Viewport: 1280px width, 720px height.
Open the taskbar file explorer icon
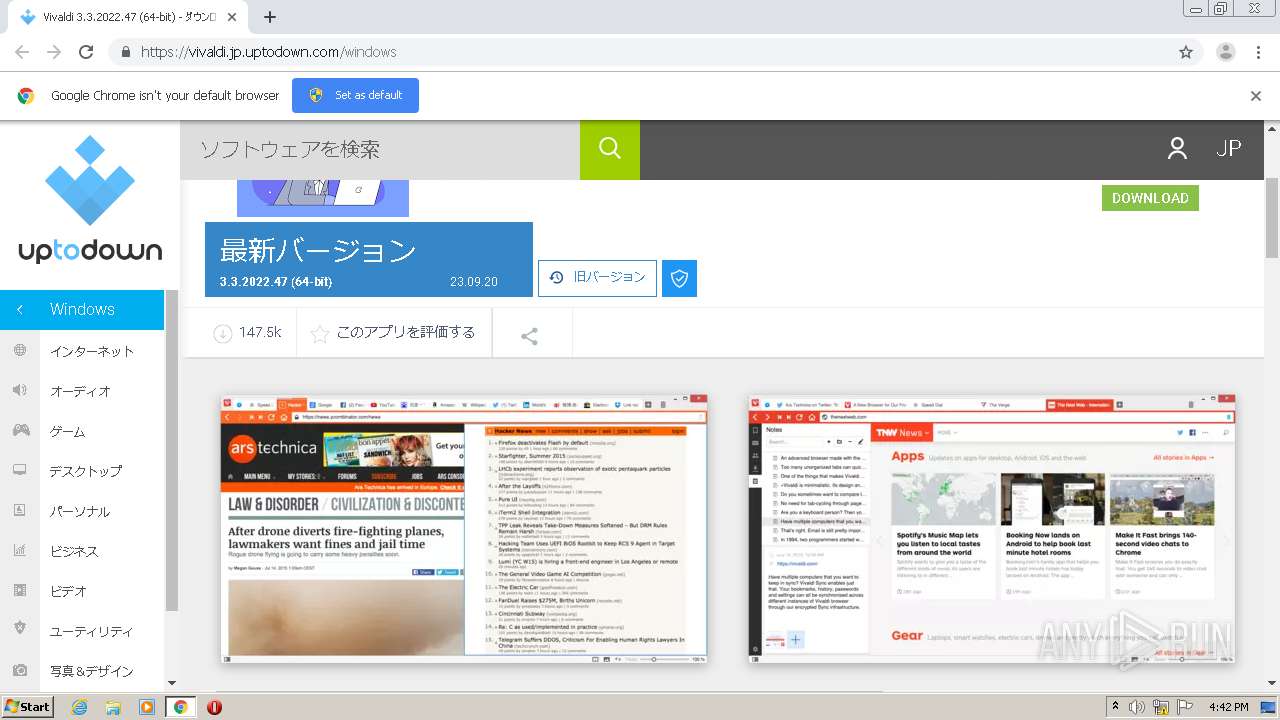113,707
